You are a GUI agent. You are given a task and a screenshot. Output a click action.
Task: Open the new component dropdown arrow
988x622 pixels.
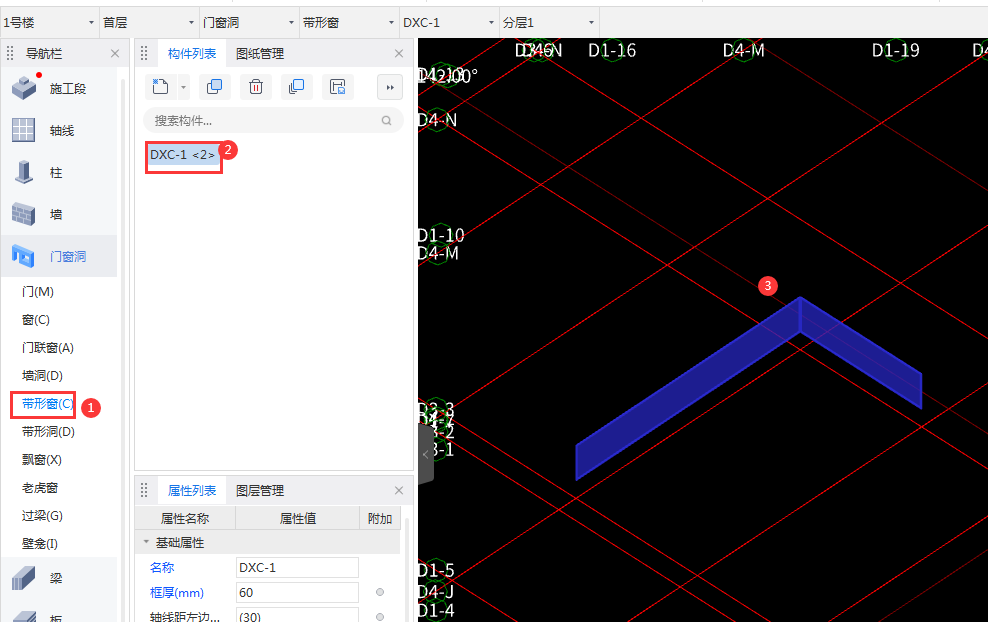(183, 88)
